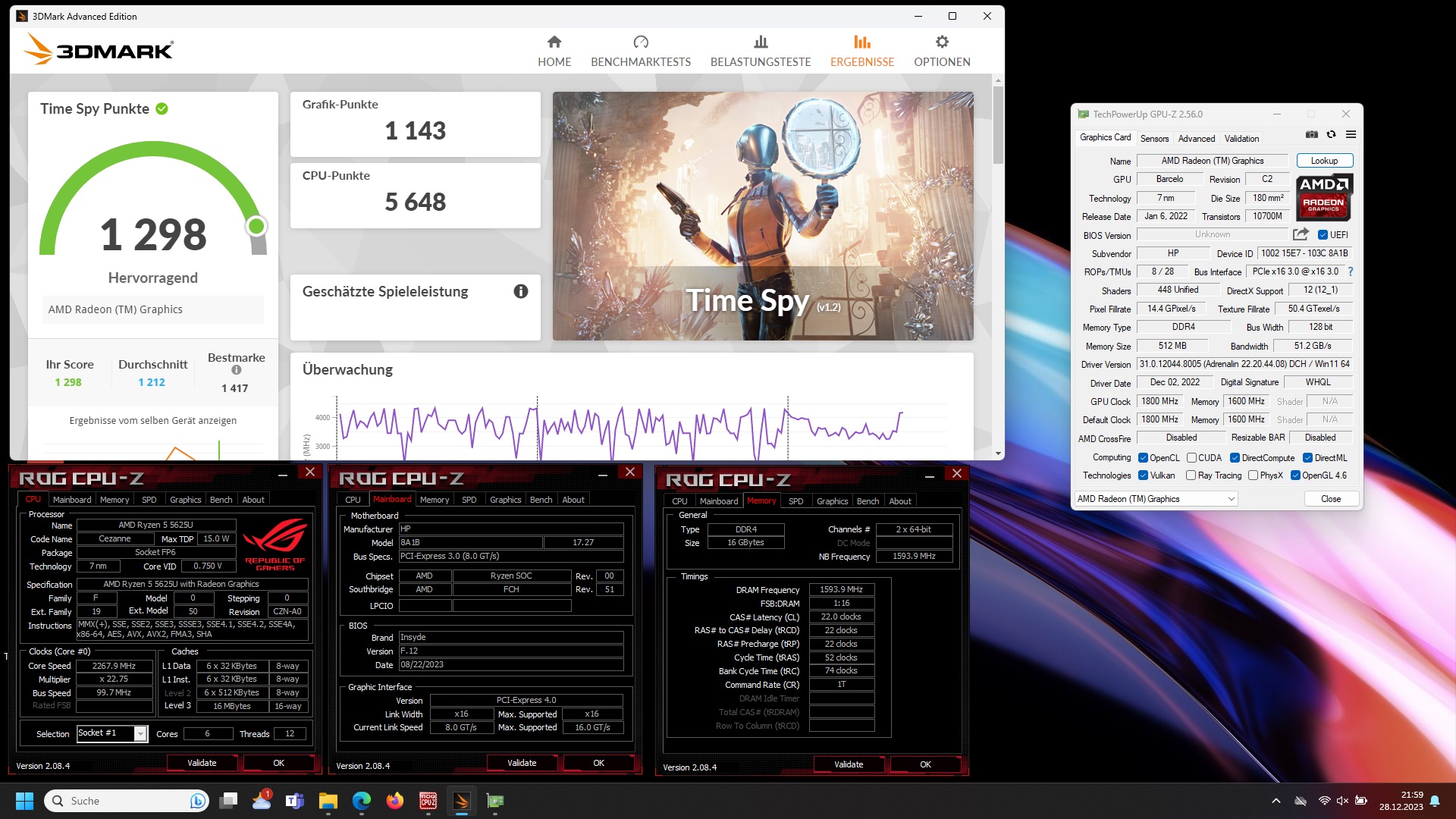
Task: Toggle PhysX checkbox in GPU-Z
Action: click(1253, 475)
